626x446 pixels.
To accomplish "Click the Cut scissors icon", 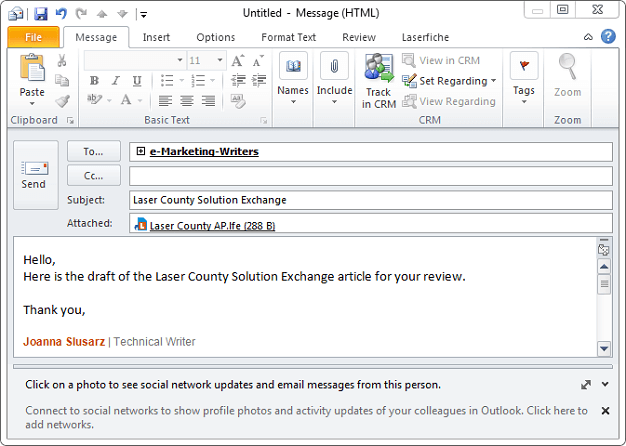I will click(x=62, y=60).
